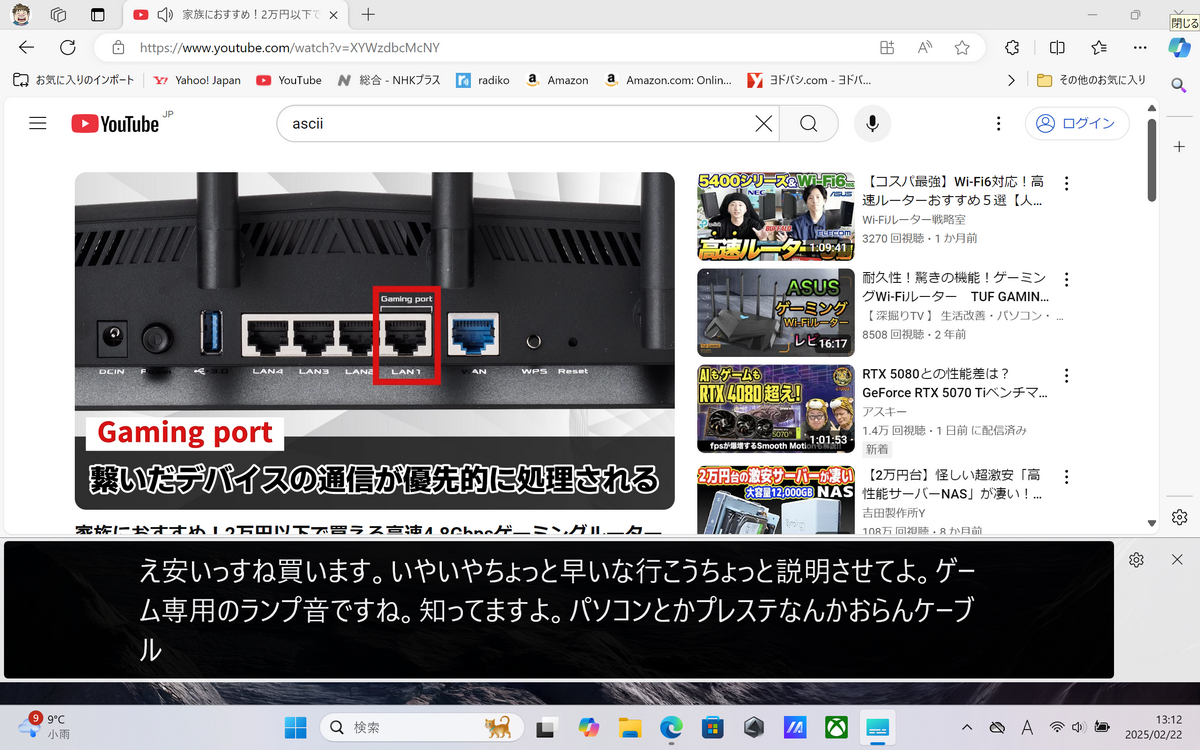Open the ASUS TUF Gaming router thumbnail
The width and height of the screenshot is (1200, 750).
[x=776, y=312]
